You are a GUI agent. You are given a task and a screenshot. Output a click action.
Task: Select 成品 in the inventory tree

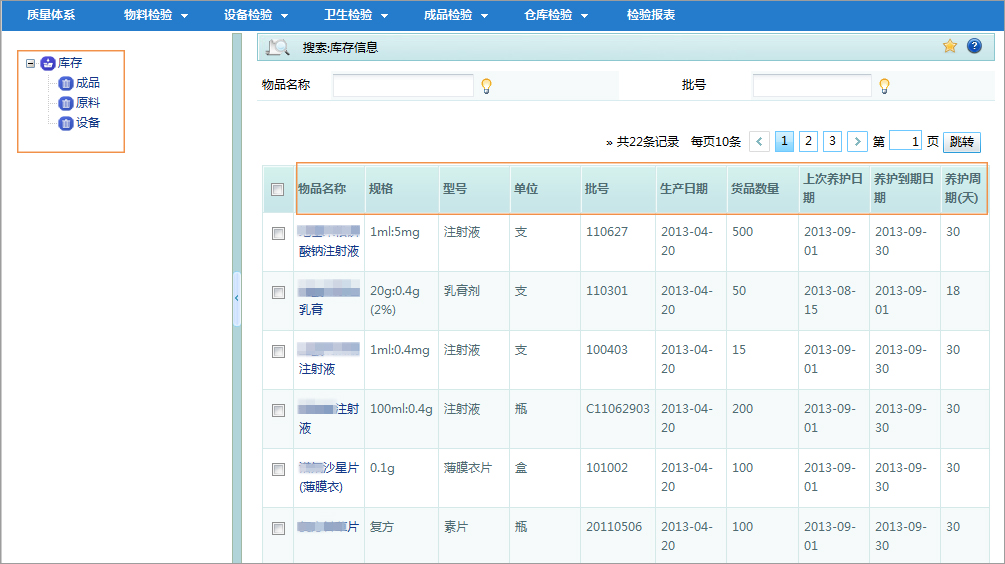[x=88, y=83]
